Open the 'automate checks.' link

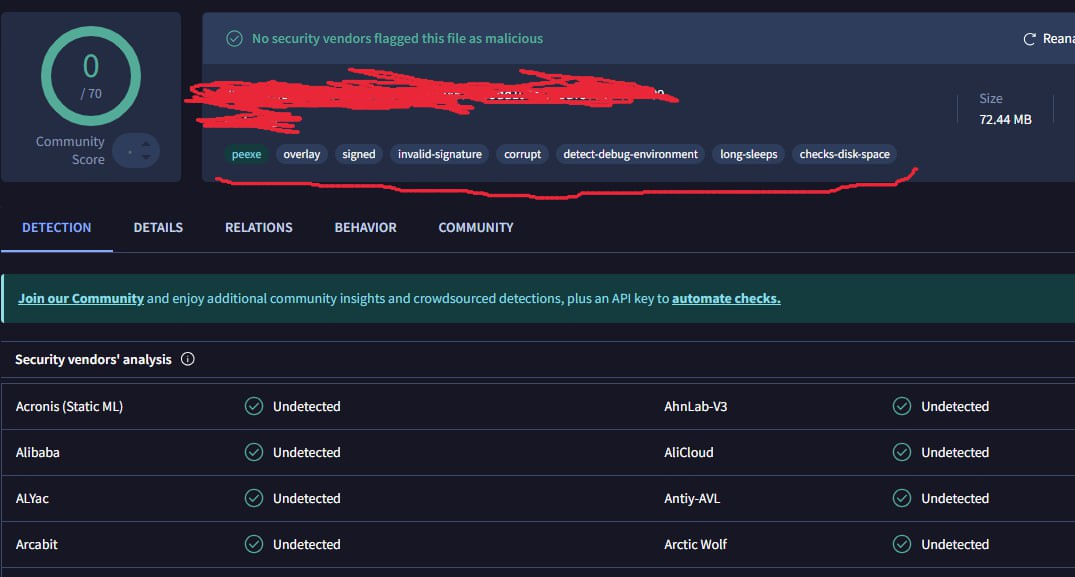pyautogui.click(x=726, y=299)
